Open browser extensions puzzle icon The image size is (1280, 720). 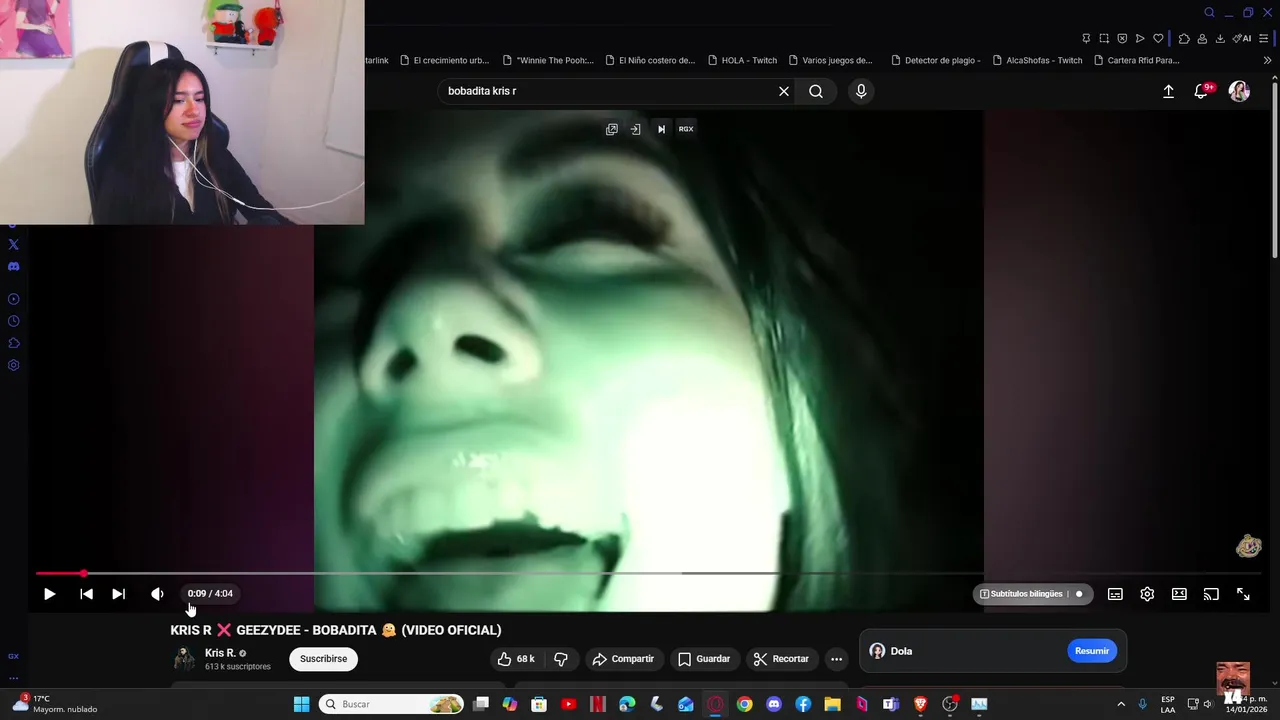[1184, 38]
